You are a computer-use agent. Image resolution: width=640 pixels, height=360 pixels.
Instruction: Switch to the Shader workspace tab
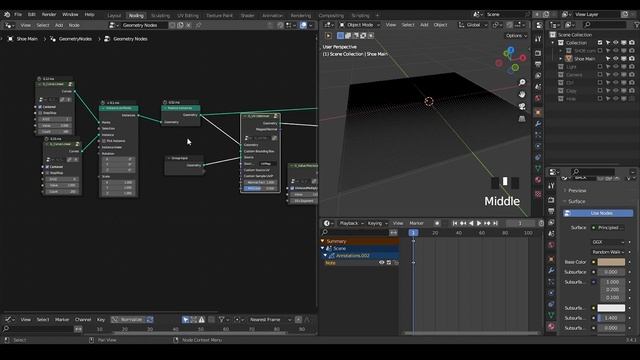247,16
